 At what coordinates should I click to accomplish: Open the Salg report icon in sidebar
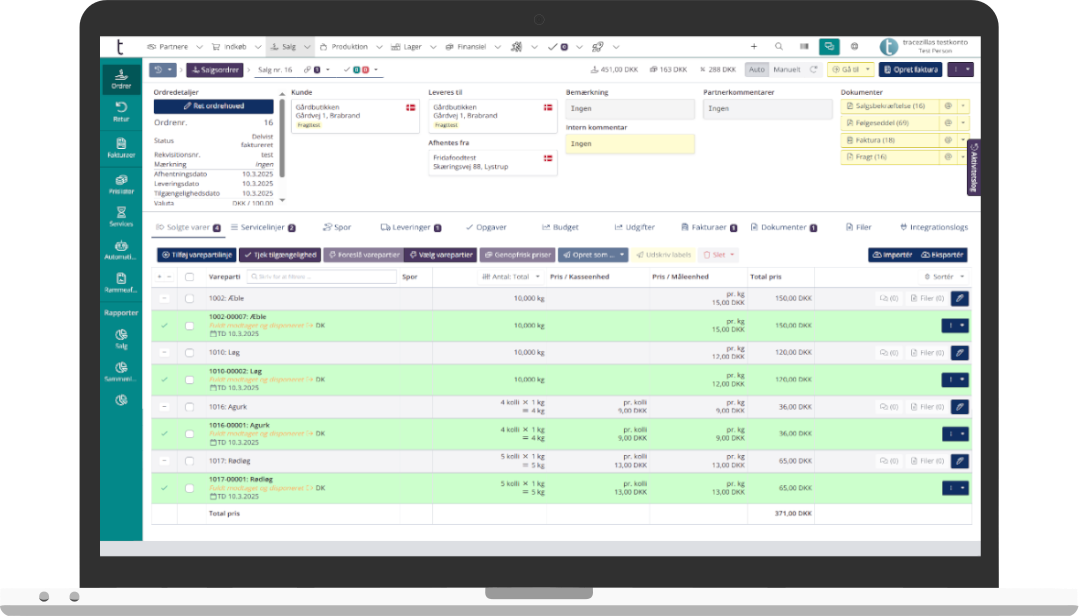pos(121,339)
